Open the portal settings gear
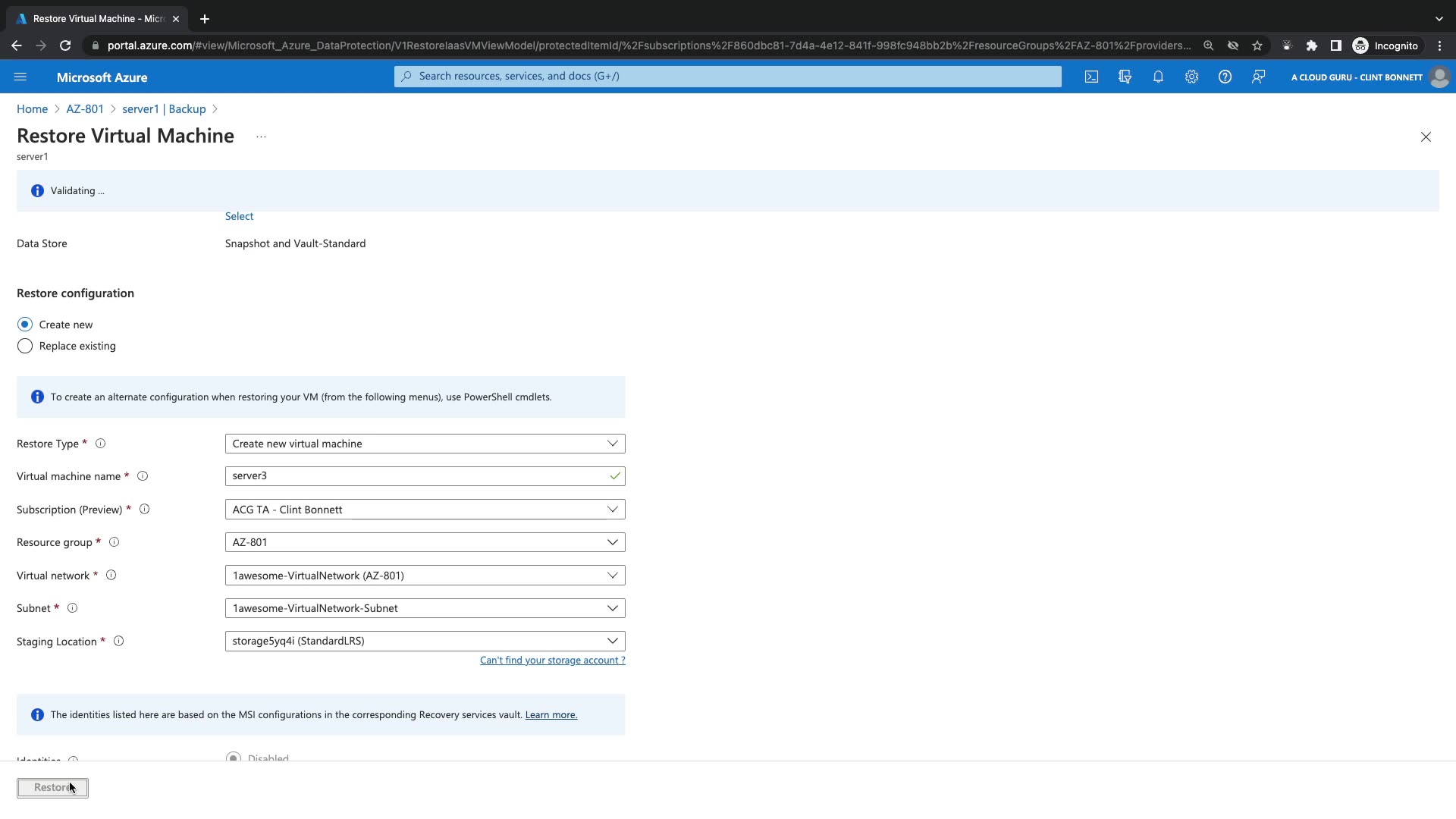 [x=1191, y=77]
